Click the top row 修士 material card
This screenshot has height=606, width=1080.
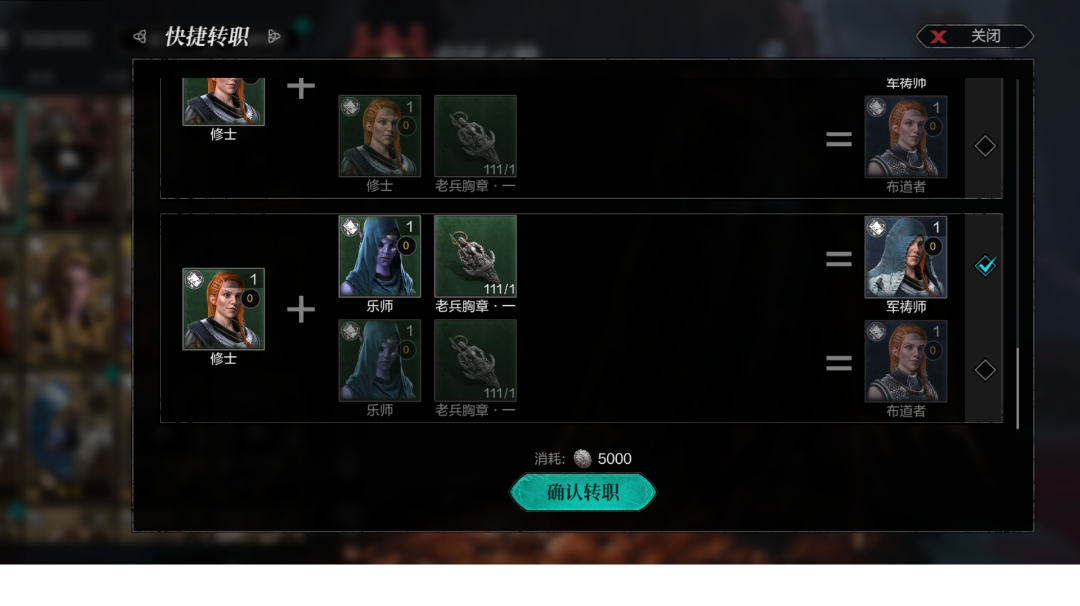coord(380,136)
